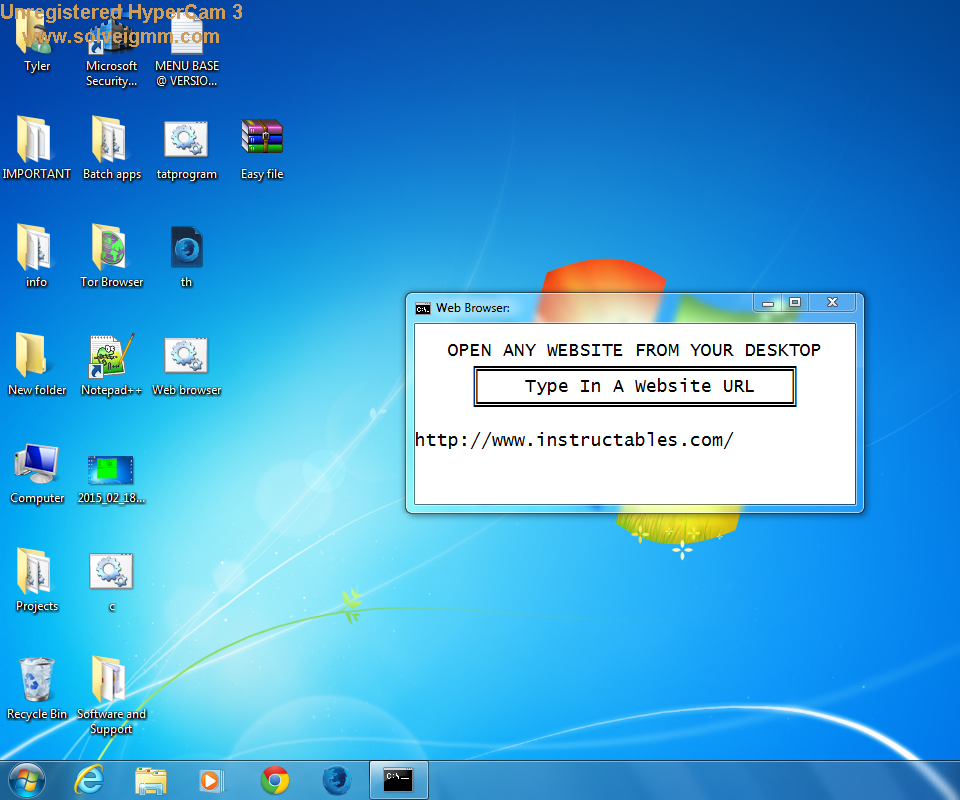The width and height of the screenshot is (960, 800).
Task: Click the 'OPEN ANY WEBSITE FROM YOUR DESKTOP' heading
Action: 634,350
